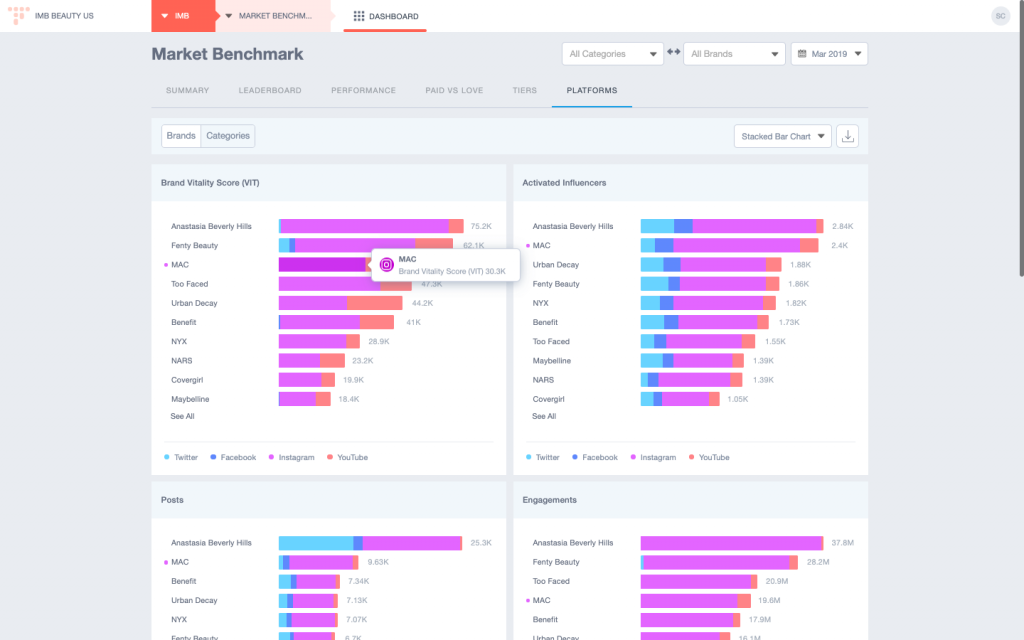Image resolution: width=1024 pixels, height=640 pixels.
Task: Click the calendar icon beside Mar 2019
Action: pos(802,54)
